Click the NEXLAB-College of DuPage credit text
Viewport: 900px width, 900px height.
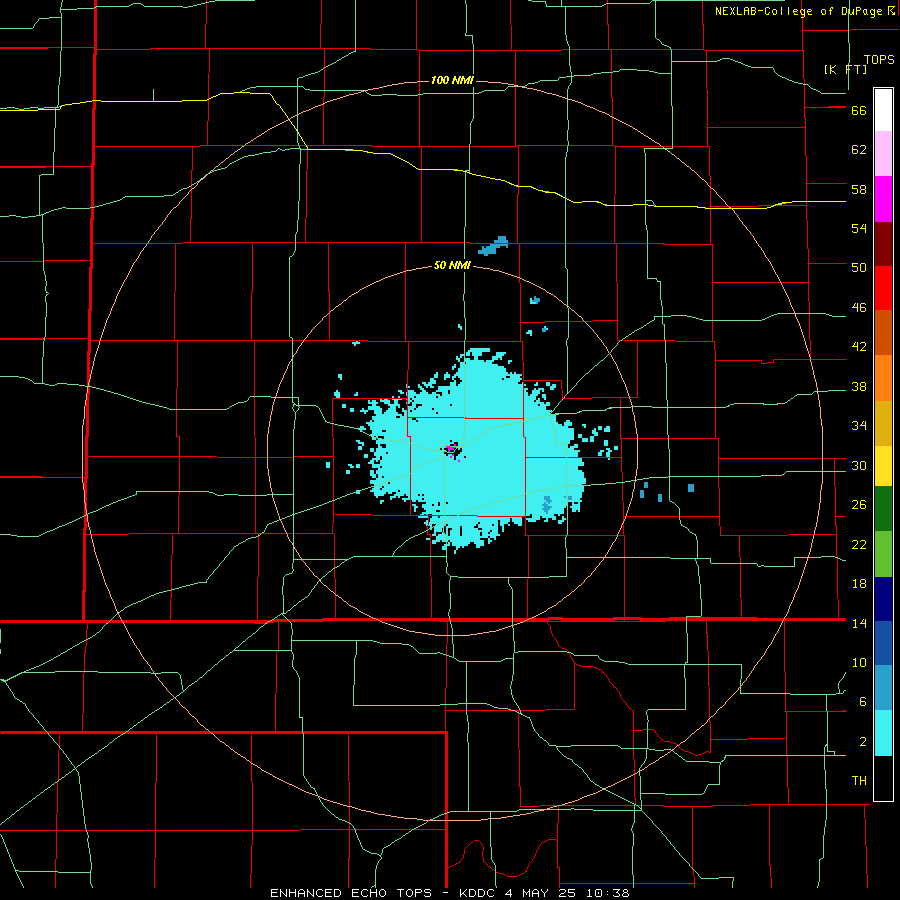[798, 11]
